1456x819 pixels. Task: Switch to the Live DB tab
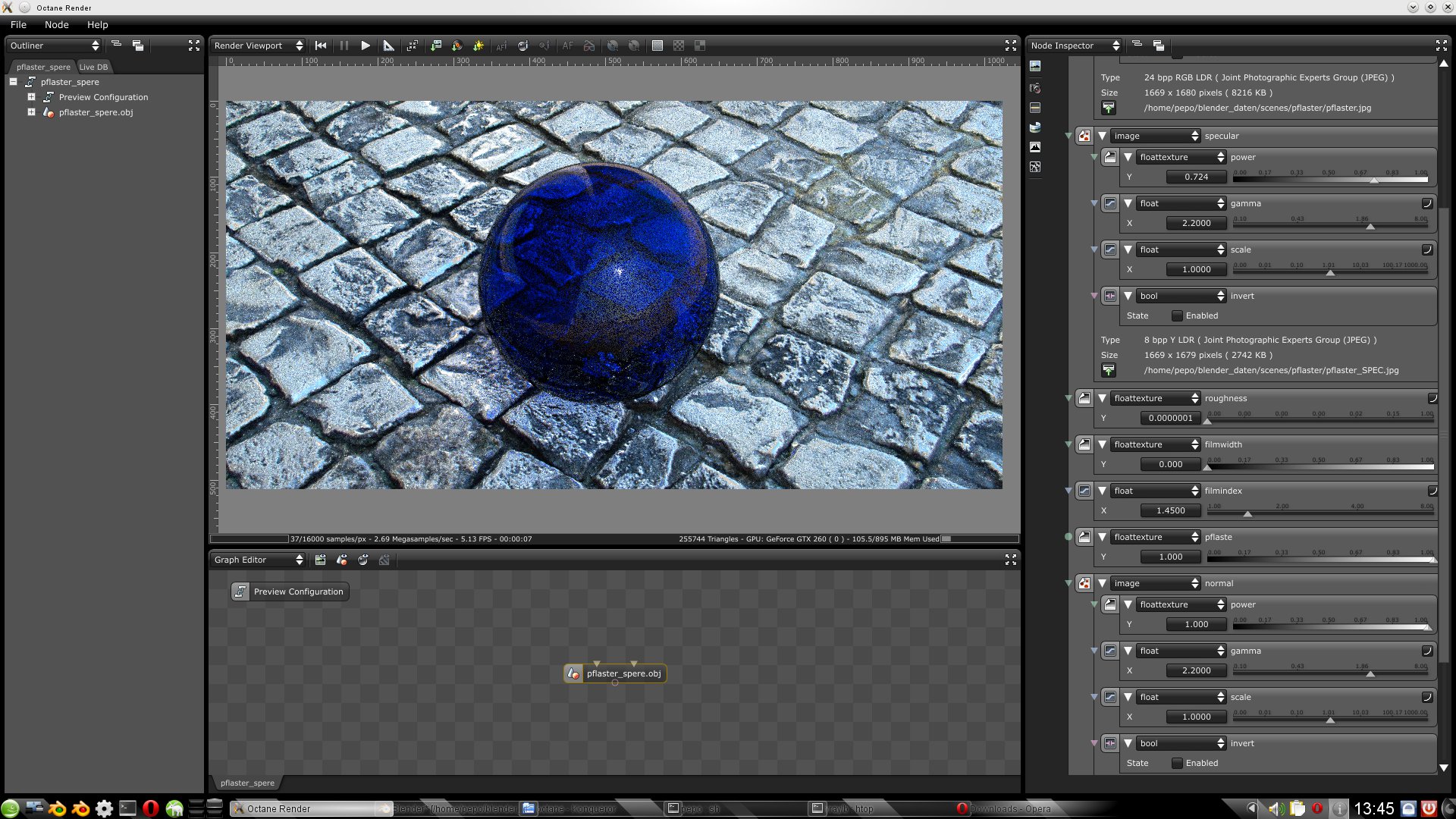coord(93,67)
